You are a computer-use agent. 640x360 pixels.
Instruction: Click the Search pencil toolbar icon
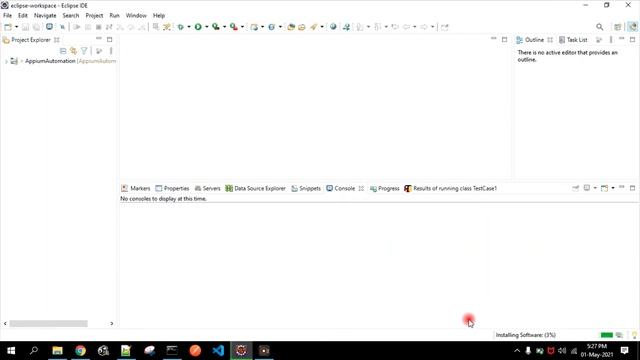(x=313, y=27)
